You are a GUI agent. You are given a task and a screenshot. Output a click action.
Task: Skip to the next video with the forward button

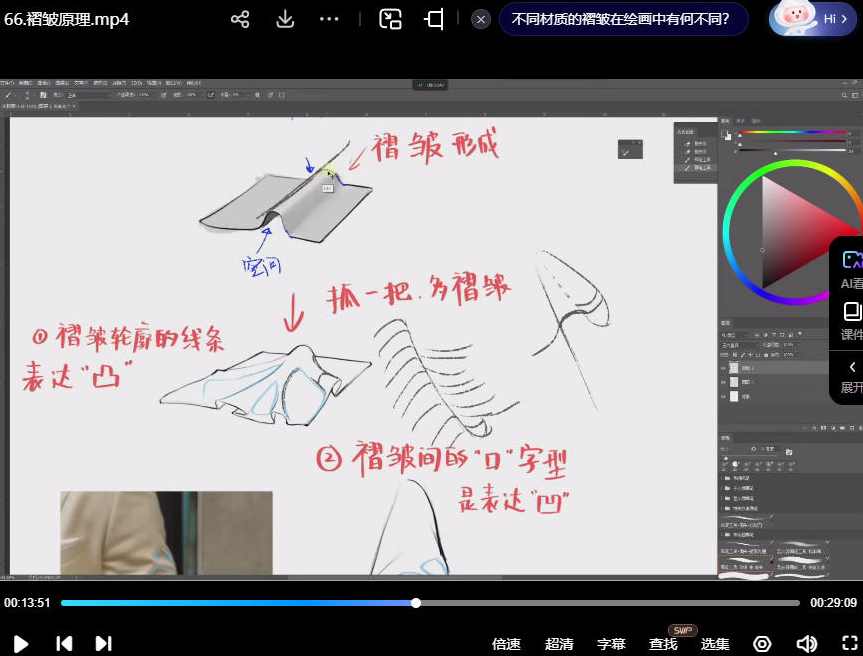click(103, 643)
